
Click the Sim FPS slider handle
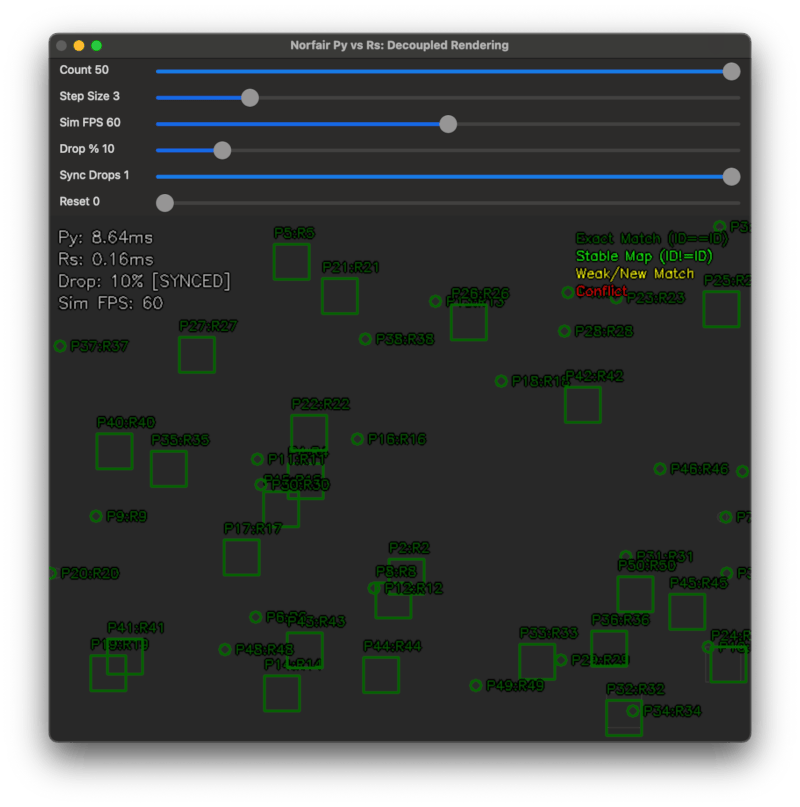[448, 124]
